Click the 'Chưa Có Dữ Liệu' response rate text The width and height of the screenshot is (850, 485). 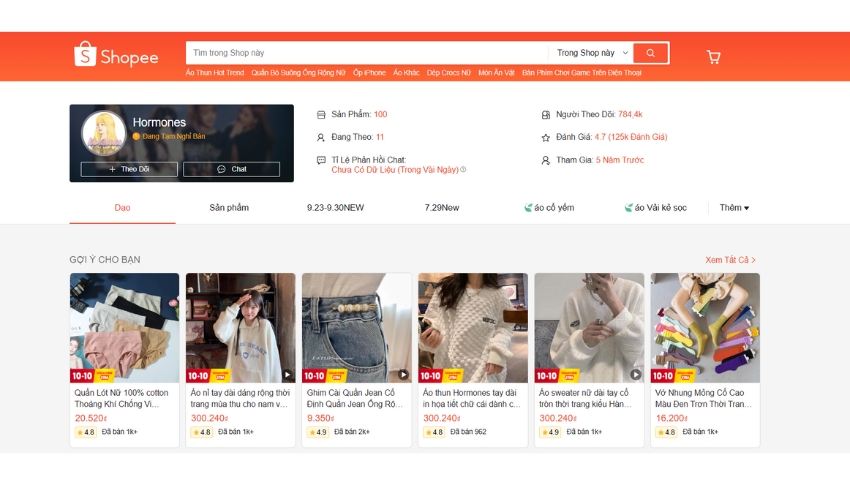[x=395, y=170]
